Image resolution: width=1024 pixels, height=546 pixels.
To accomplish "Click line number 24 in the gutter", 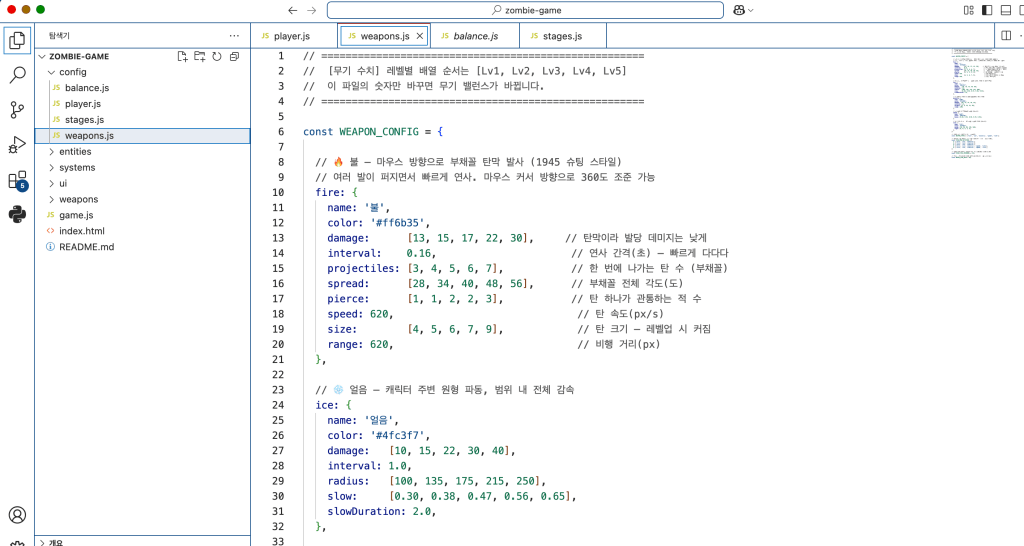I will (x=278, y=405).
